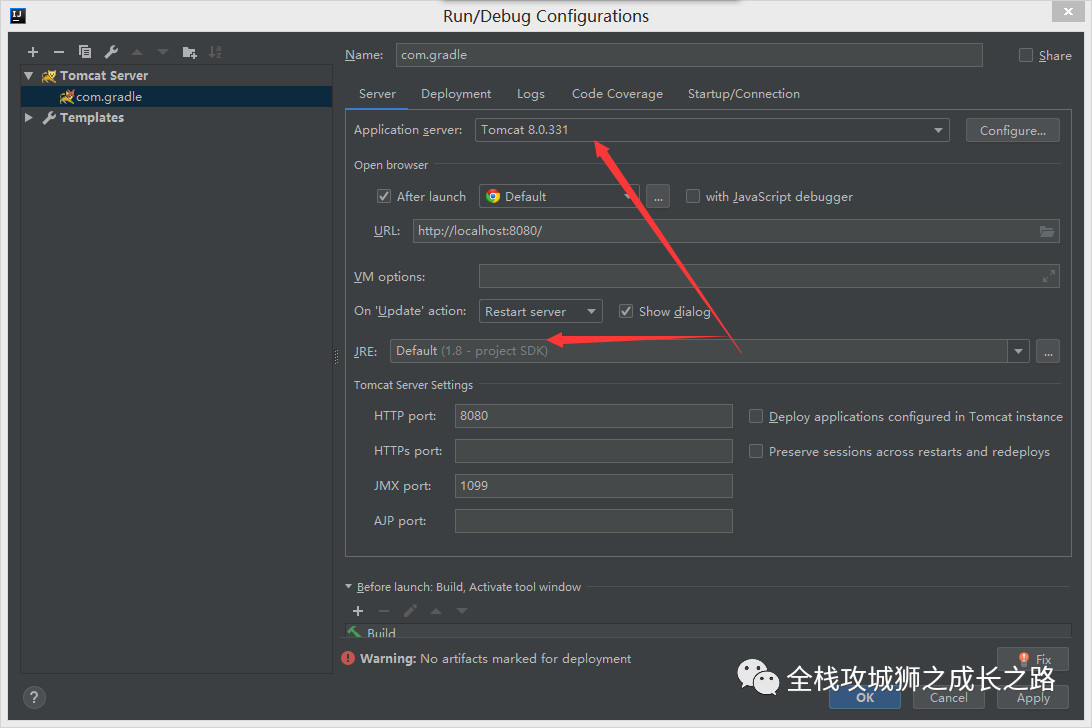
Task: Click the IntelliJ logo in title bar
Action: (x=17, y=15)
